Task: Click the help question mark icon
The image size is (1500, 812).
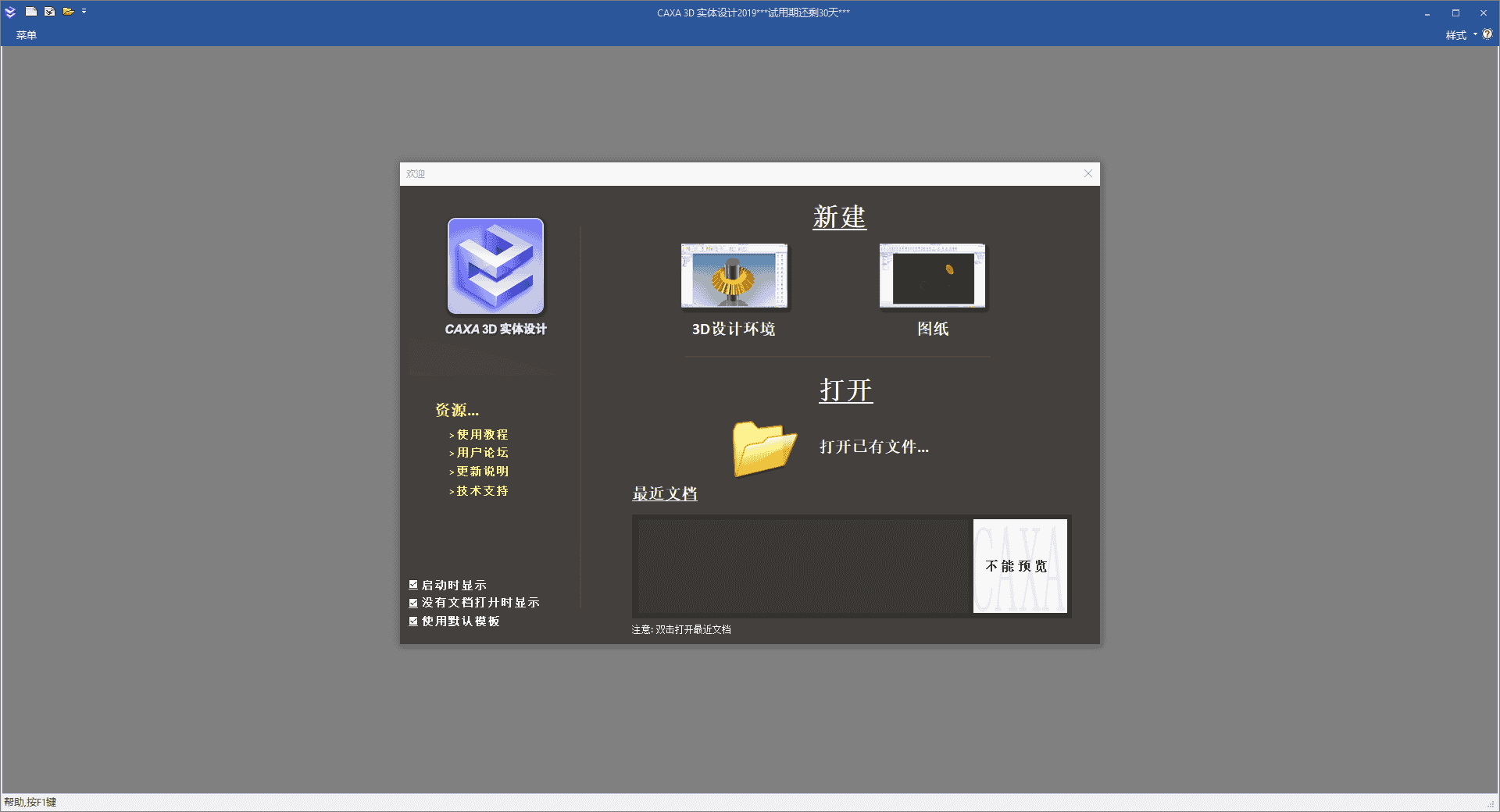Action: (x=1487, y=34)
